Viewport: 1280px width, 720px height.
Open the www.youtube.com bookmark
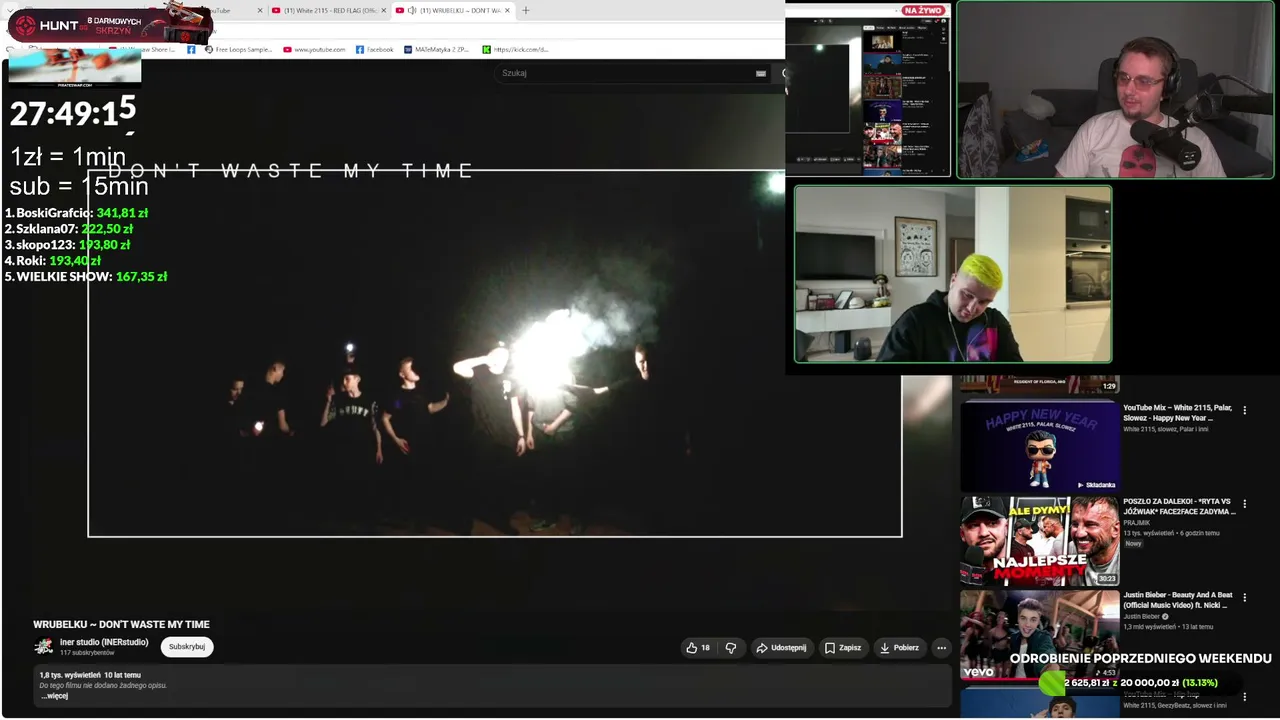pyautogui.click(x=314, y=49)
